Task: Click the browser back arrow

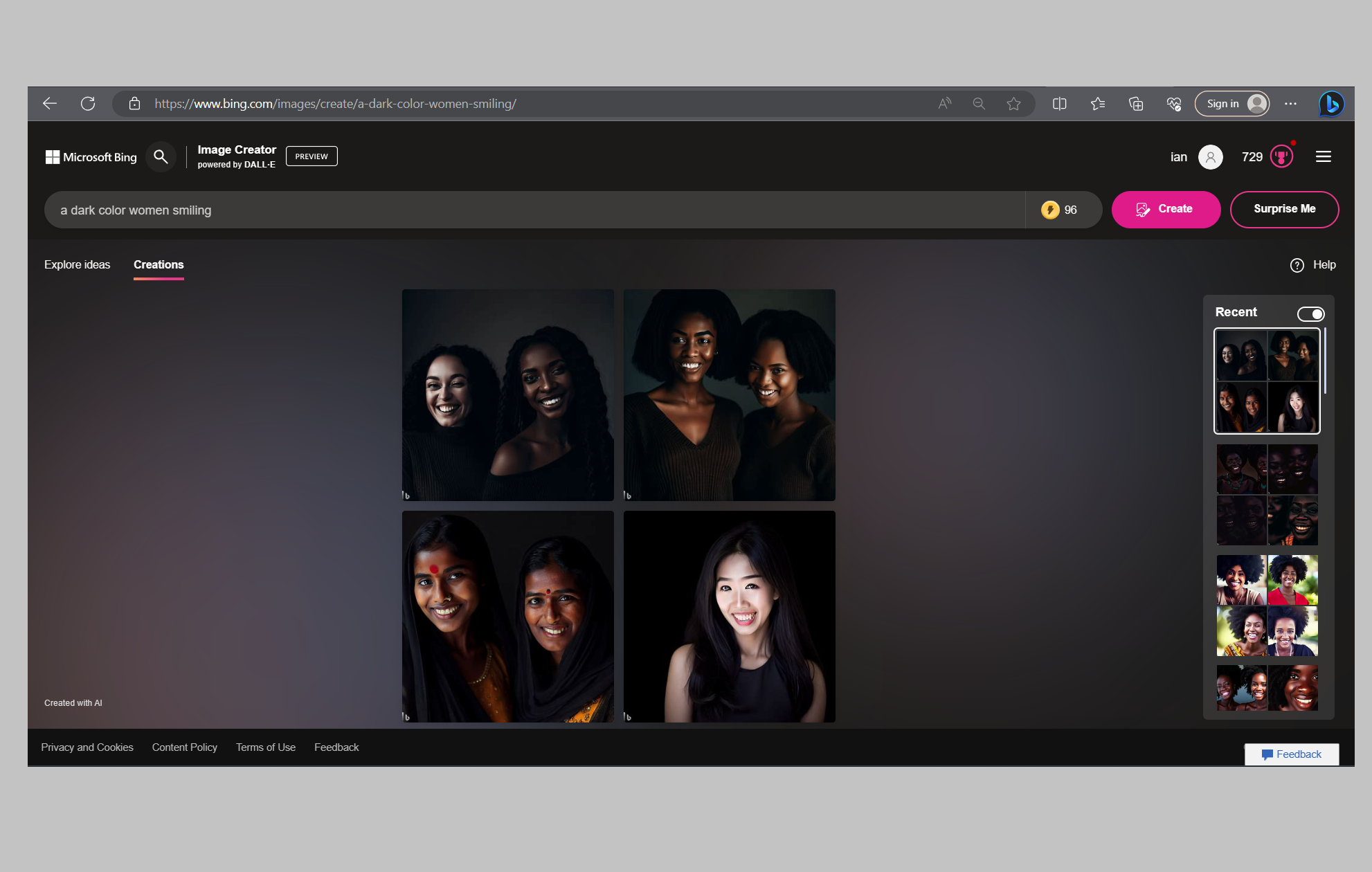Action: pyautogui.click(x=50, y=104)
